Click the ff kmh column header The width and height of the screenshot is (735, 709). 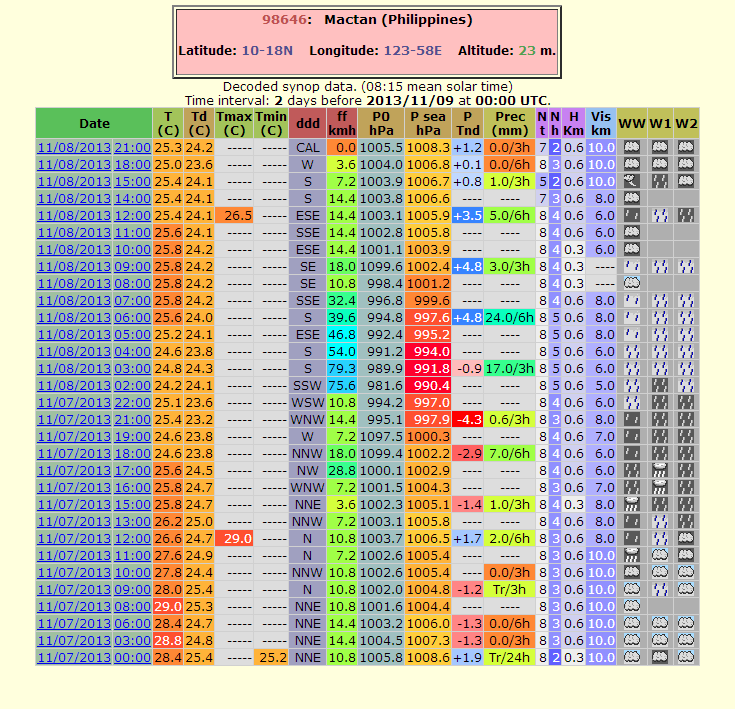click(x=341, y=123)
